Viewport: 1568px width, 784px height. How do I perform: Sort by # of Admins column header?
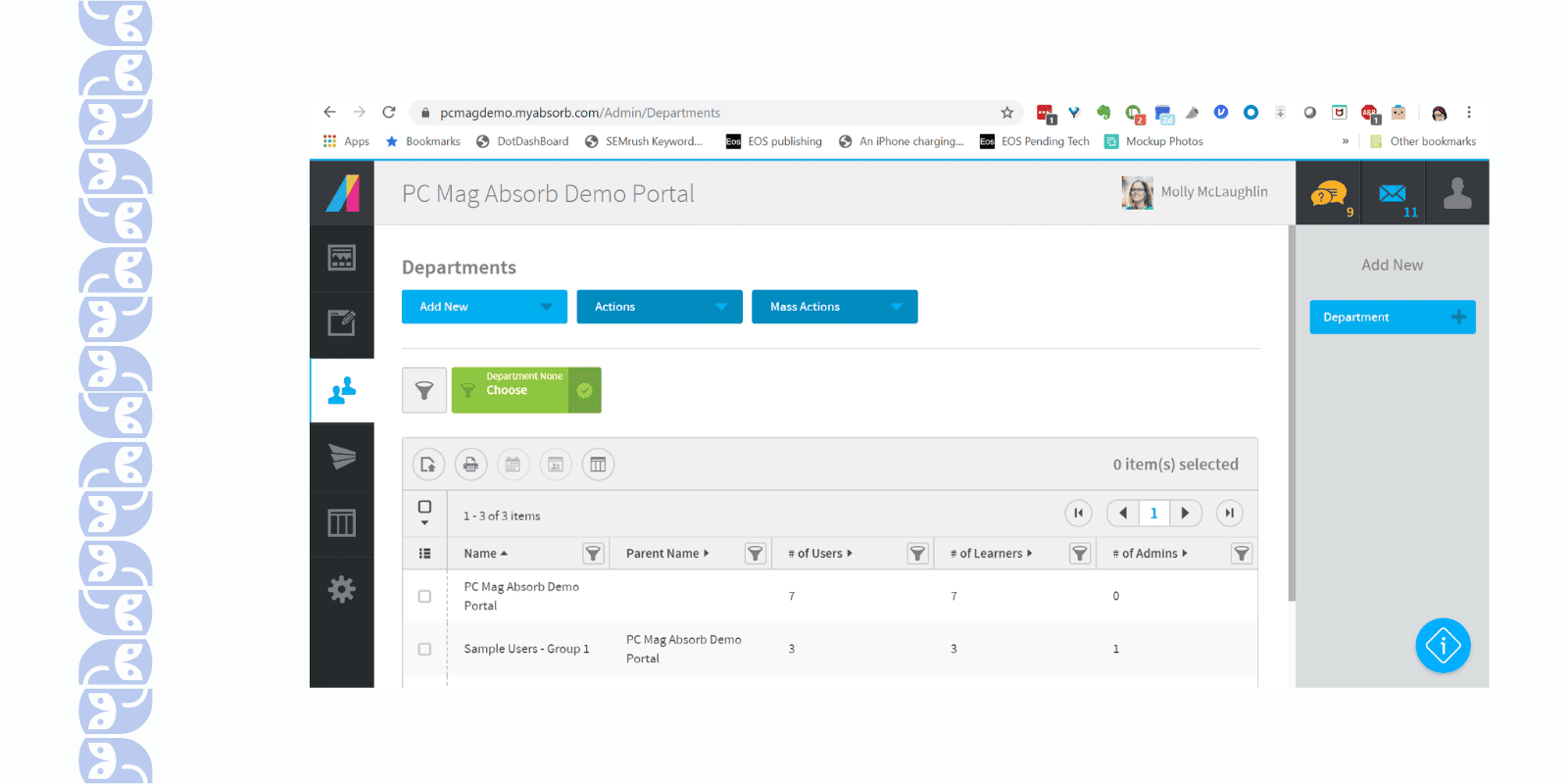click(1150, 554)
